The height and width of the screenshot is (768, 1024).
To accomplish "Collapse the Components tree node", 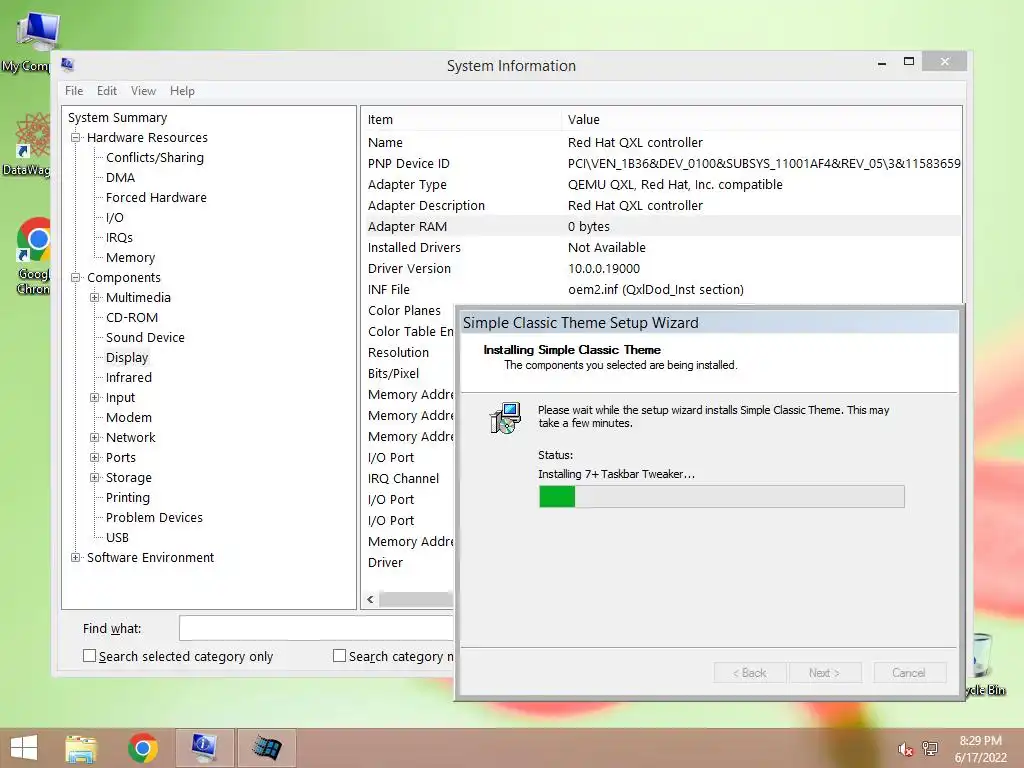I will (x=76, y=278).
